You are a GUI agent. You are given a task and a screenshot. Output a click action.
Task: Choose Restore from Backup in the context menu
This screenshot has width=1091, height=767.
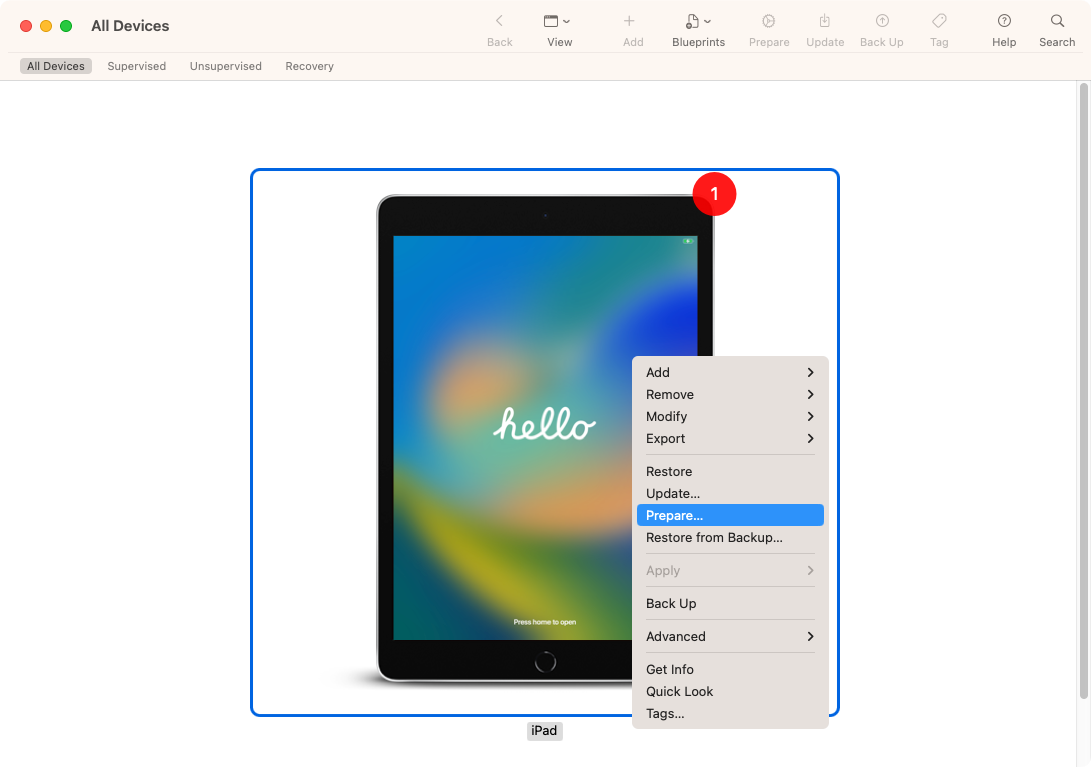point(712,537)
